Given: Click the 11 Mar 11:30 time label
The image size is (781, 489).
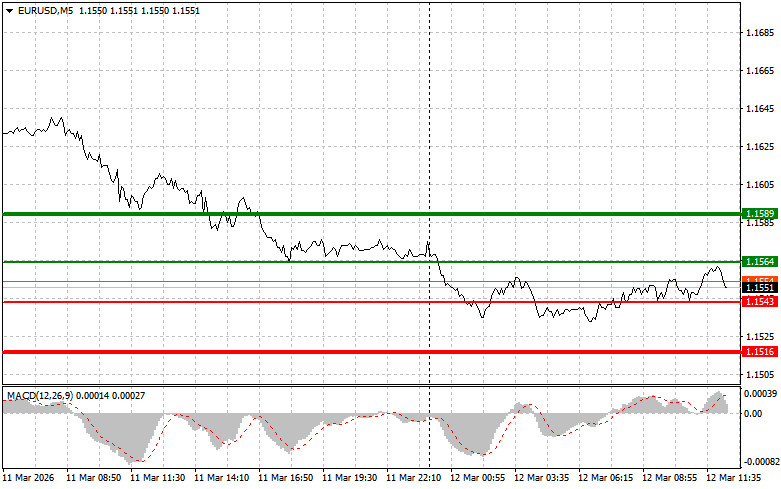Looking at the screenshot, I should (157, 478).
